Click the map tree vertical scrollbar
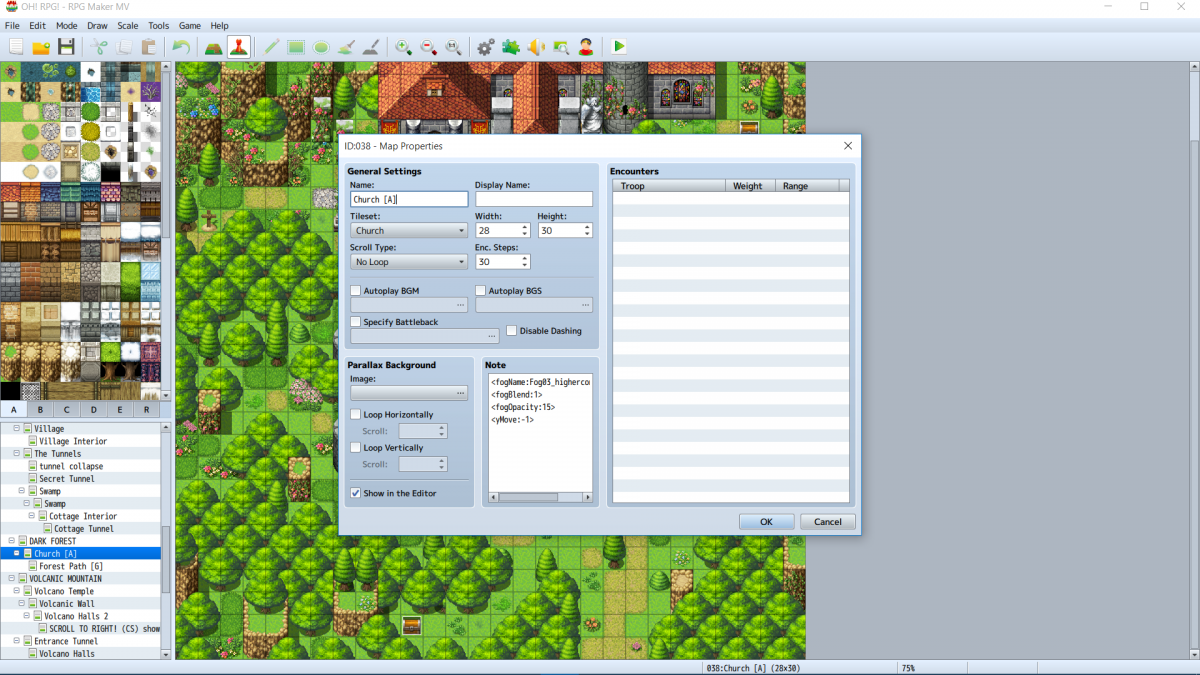This screenshot has height=675, width=1200. [x=166, y=540]
